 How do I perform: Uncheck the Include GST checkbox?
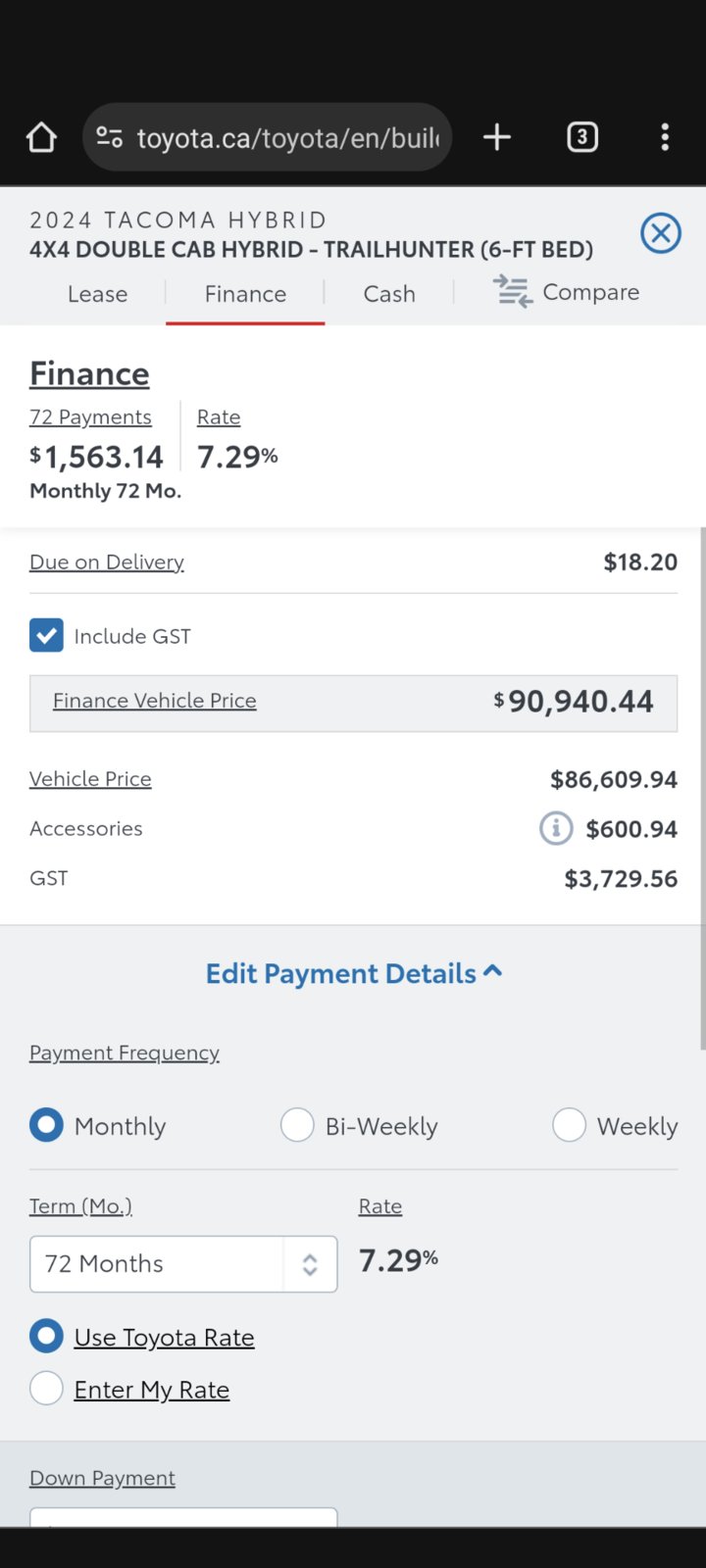tap(46, 636)
